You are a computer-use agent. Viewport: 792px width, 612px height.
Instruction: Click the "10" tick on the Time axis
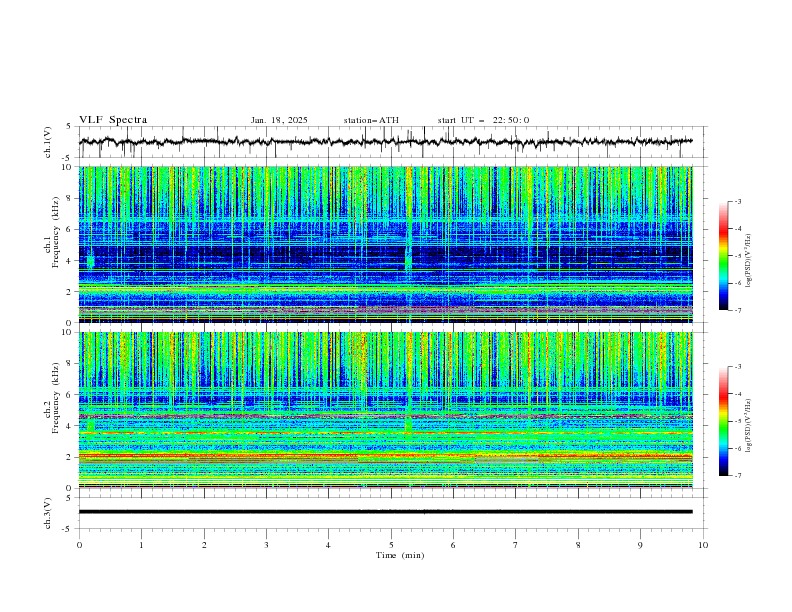[703, 545]
